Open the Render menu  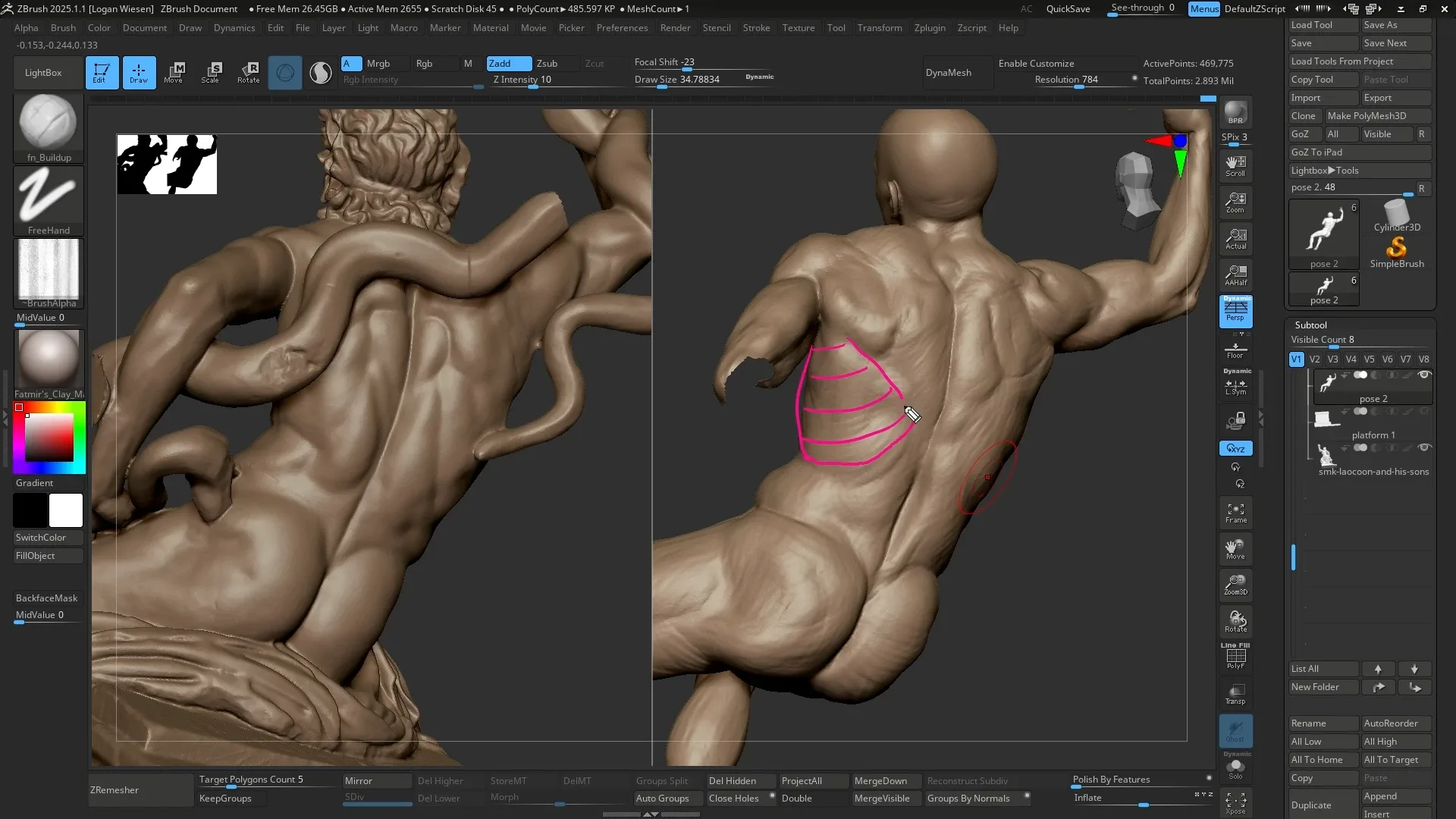[x=675, y=28]
